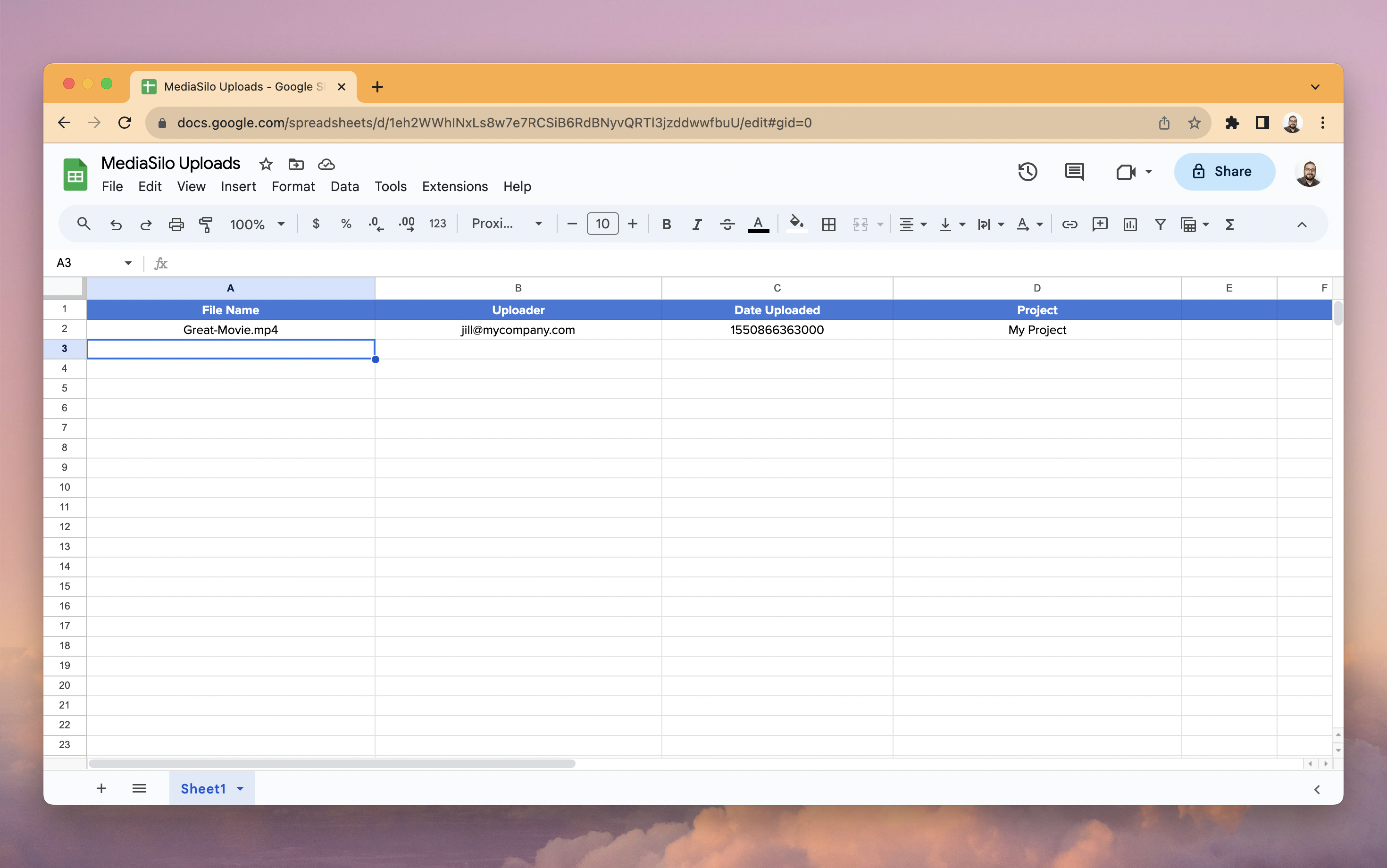Show the side panel chevron

pos(1317,789)
